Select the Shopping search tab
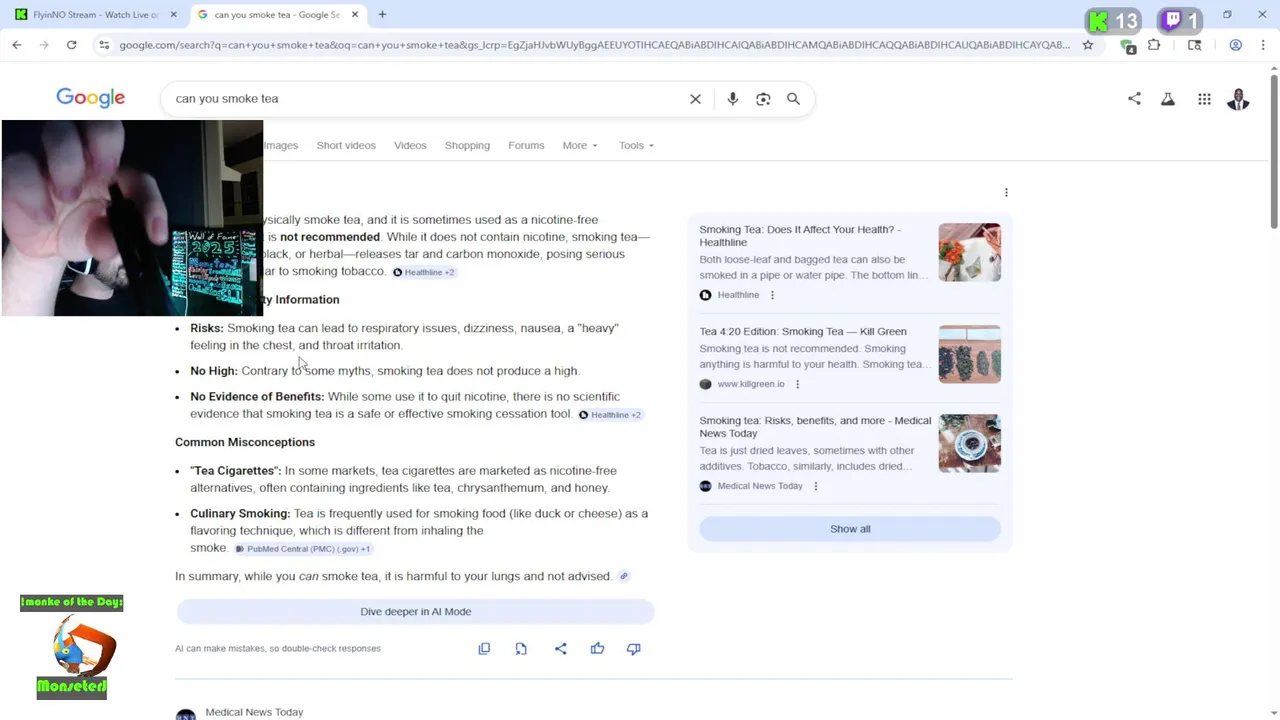The height and width of the screenshot is (720, 1280). (x=467, y=146)
